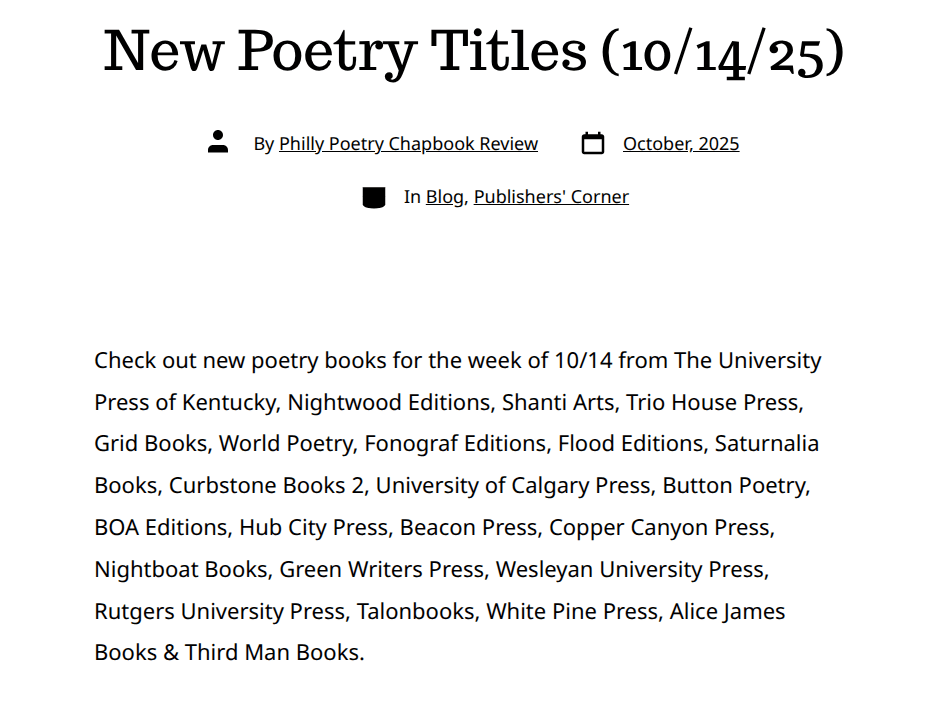Open the Publishers' Corner category link

pyautogui.click(x=551, y=197)
